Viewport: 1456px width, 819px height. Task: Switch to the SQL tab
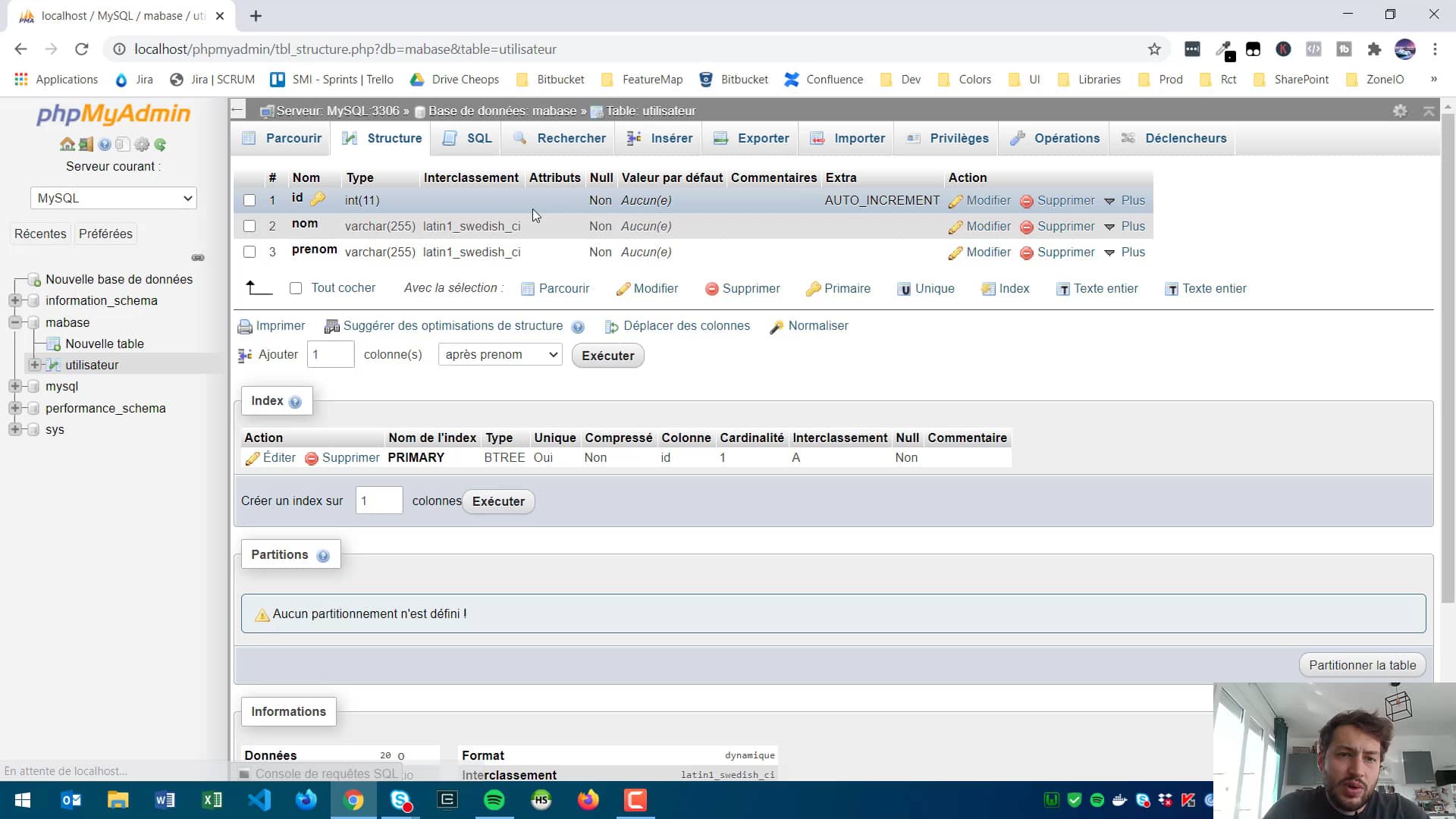466,138
